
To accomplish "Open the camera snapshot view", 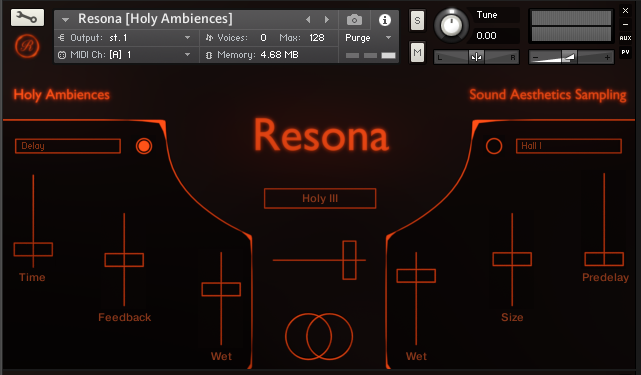I will pos(354,20).
